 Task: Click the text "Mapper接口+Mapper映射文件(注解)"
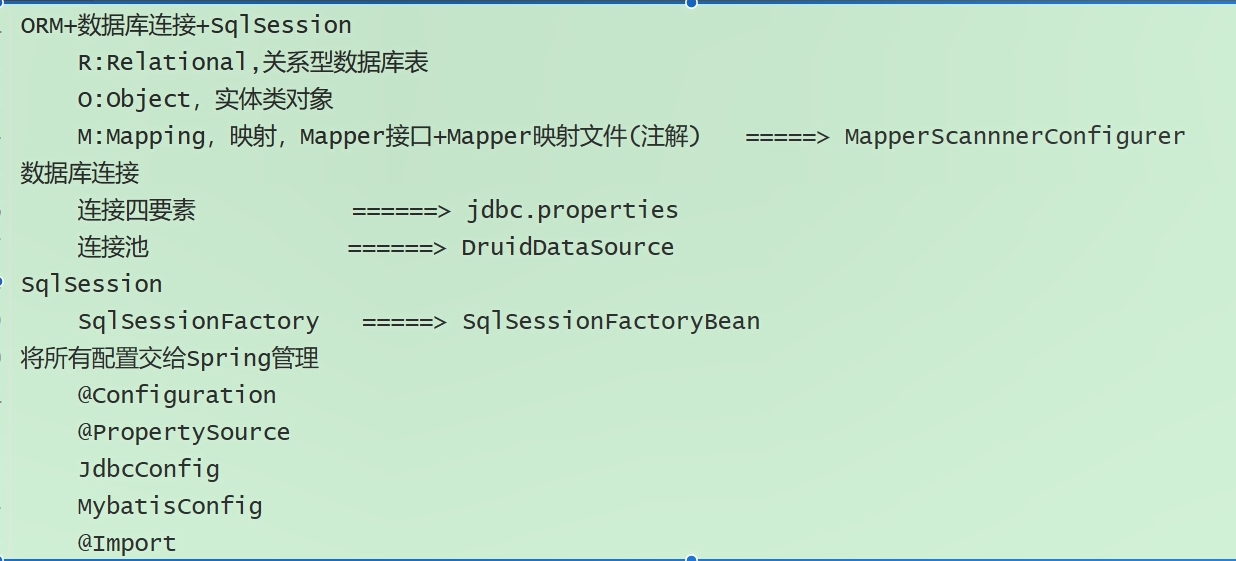point(500,136)
